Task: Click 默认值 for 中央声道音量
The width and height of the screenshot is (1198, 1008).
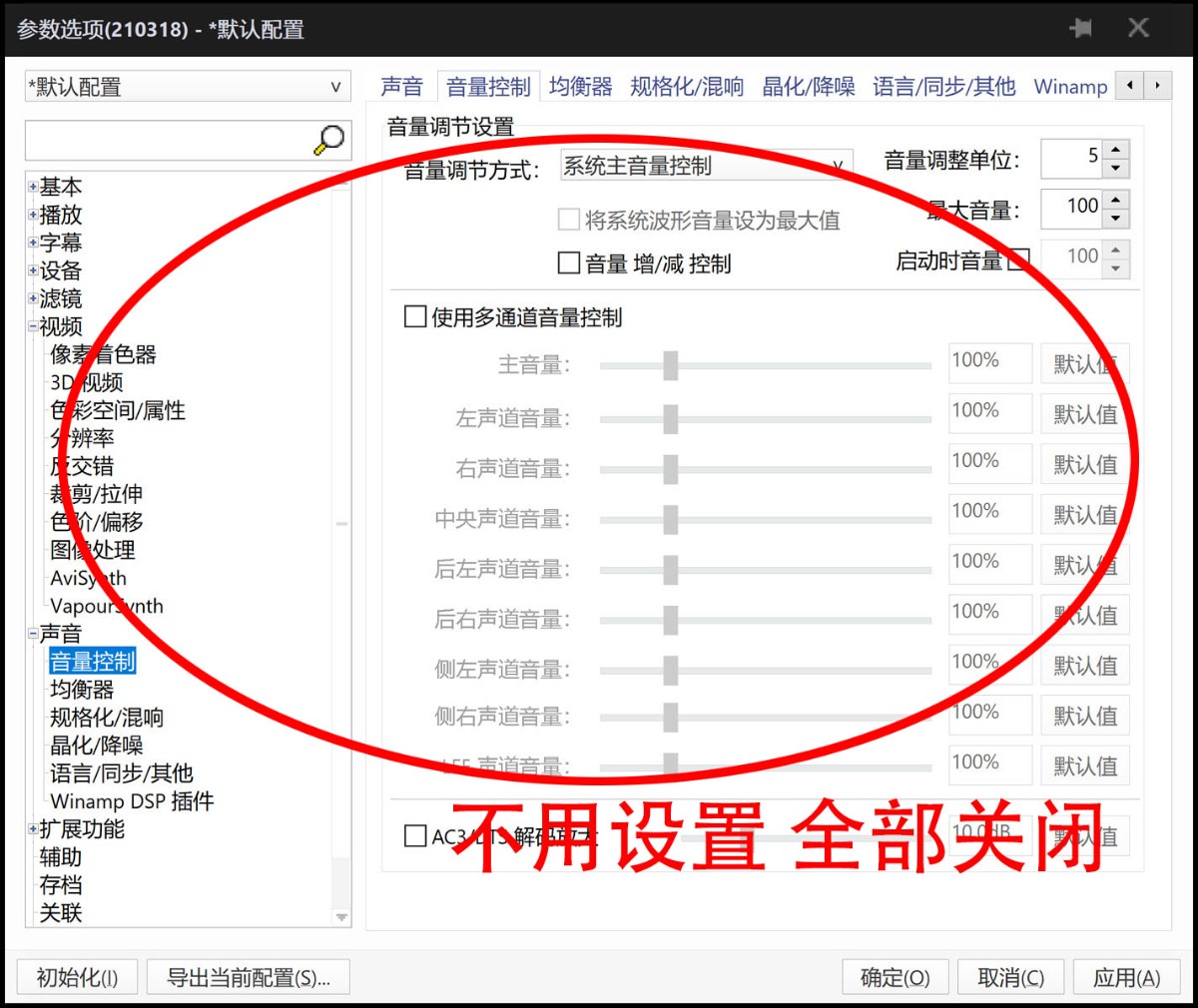Action: (x=1085, y=514)
